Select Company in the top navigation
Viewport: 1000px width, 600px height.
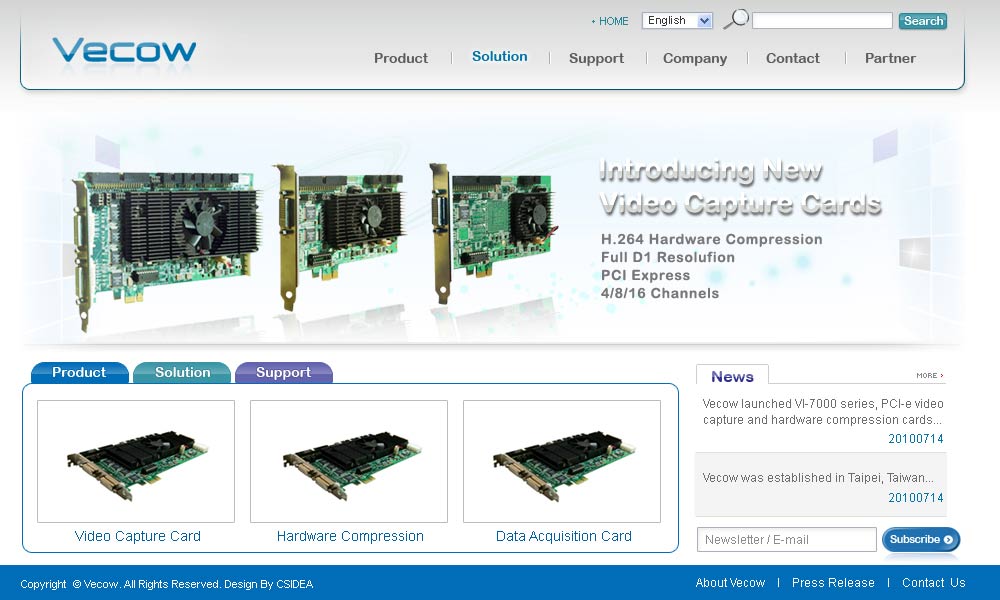(694, 58)
